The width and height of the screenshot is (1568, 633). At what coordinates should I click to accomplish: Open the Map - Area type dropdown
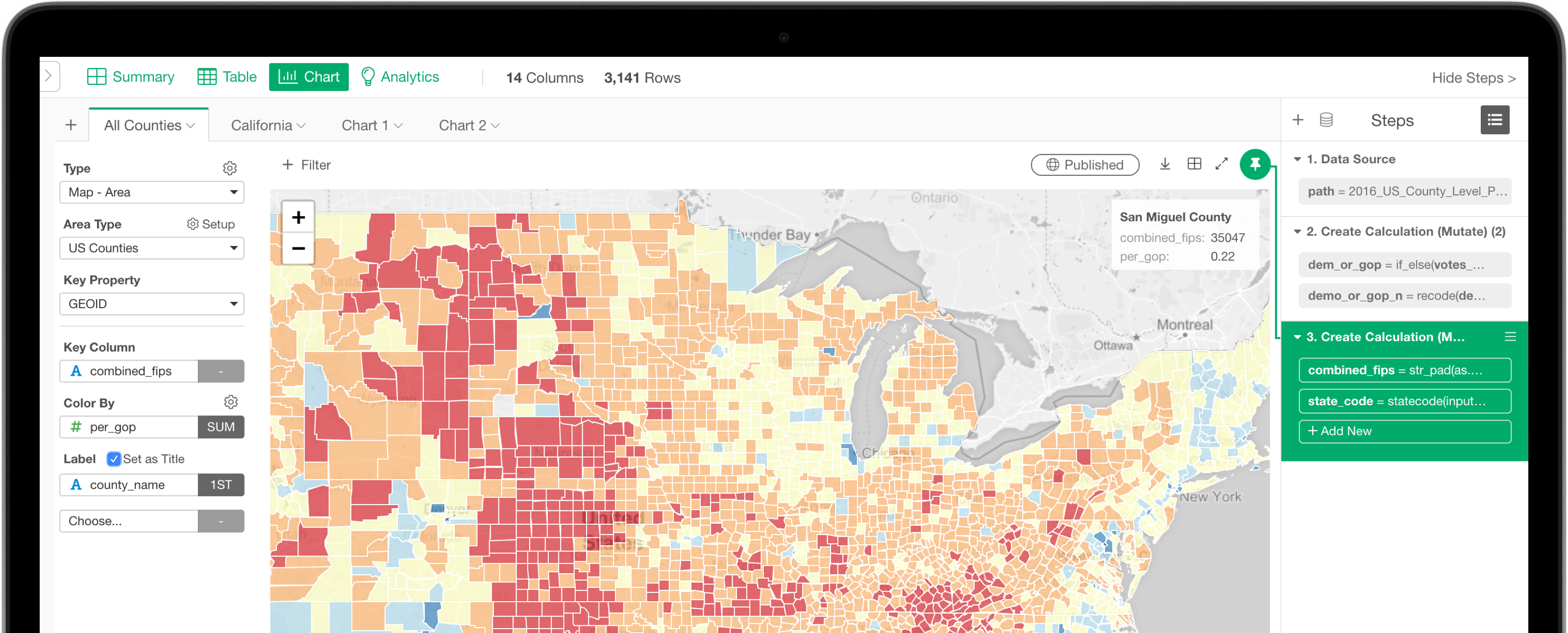point(151,193)
